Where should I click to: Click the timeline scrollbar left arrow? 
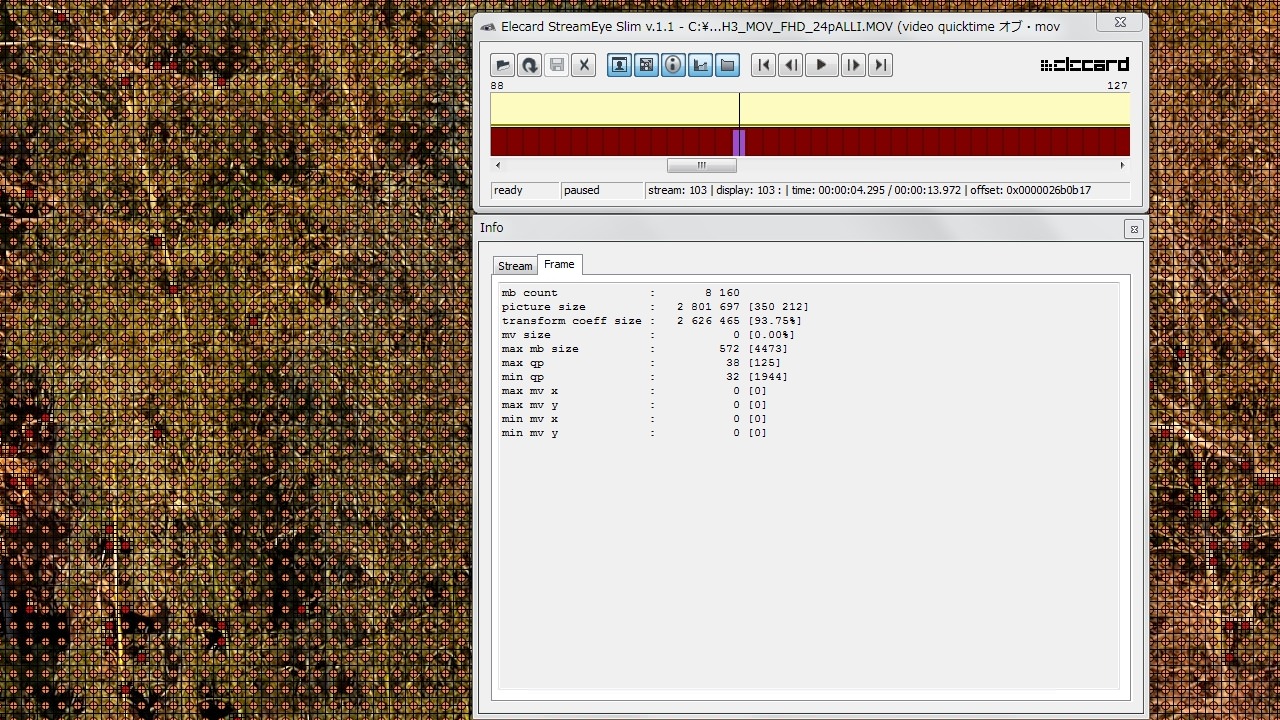coord(498,166)
